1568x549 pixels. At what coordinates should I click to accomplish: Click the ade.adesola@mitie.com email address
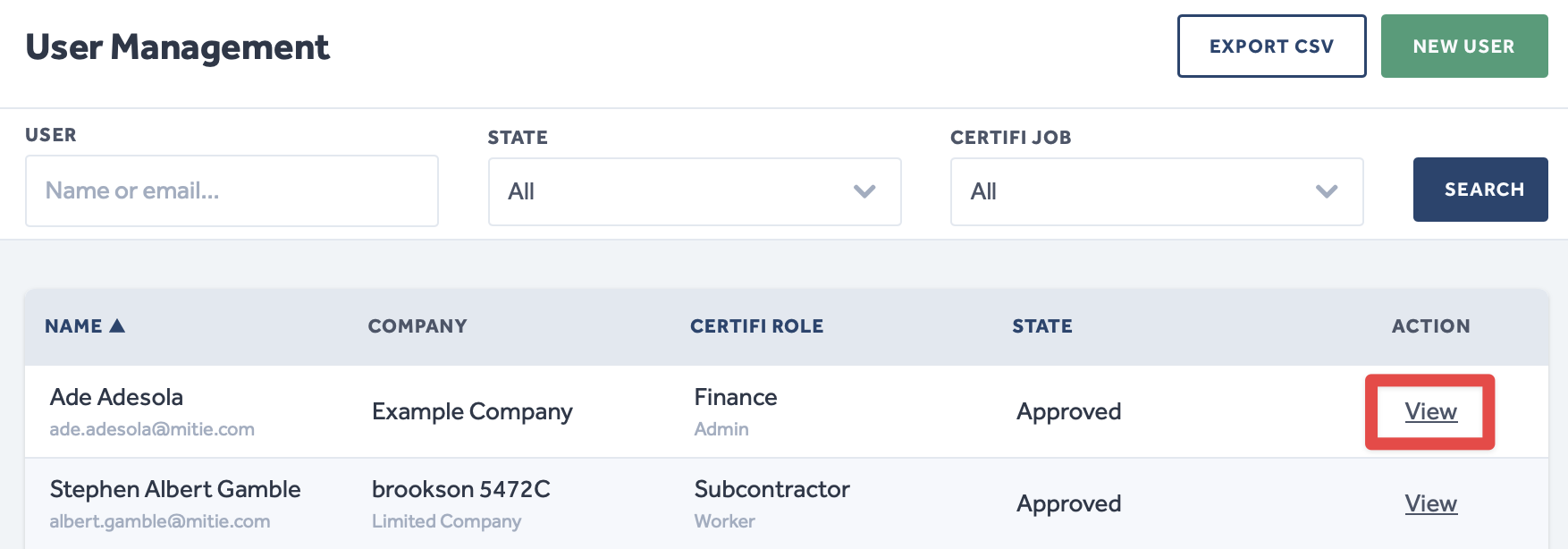[x=152, y=429]
